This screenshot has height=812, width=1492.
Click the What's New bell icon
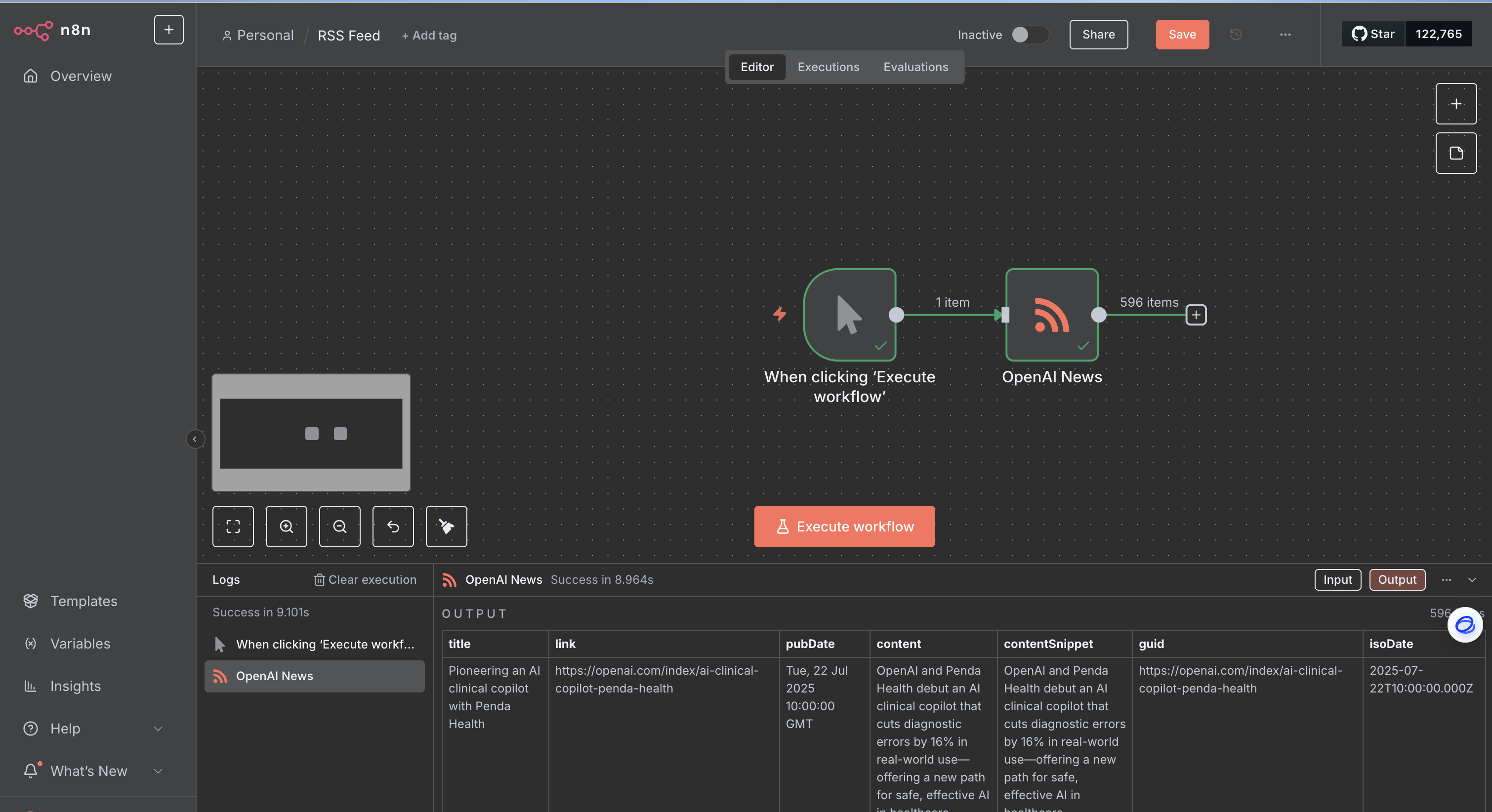pyautogui.click(x=31, y=771)
